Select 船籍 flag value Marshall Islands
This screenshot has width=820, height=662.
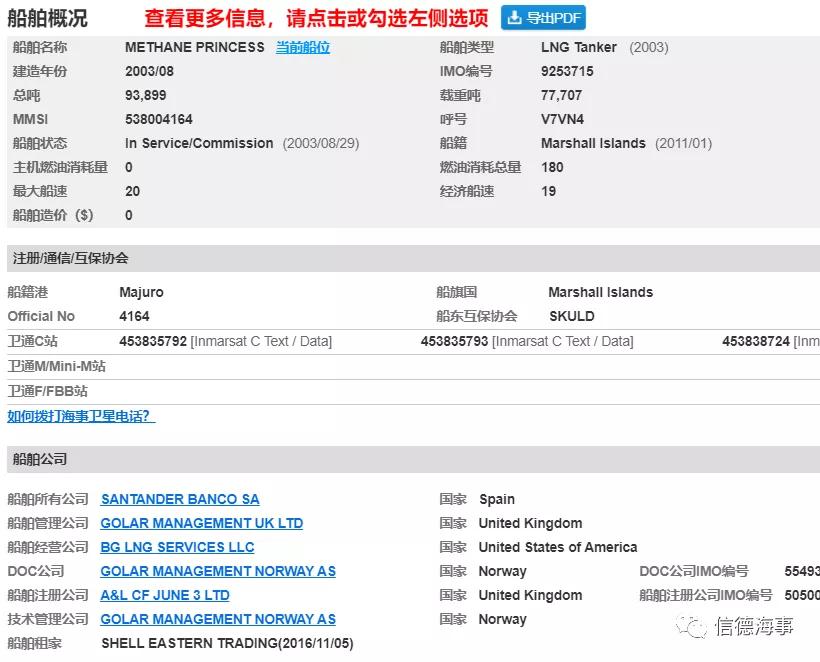593,143
